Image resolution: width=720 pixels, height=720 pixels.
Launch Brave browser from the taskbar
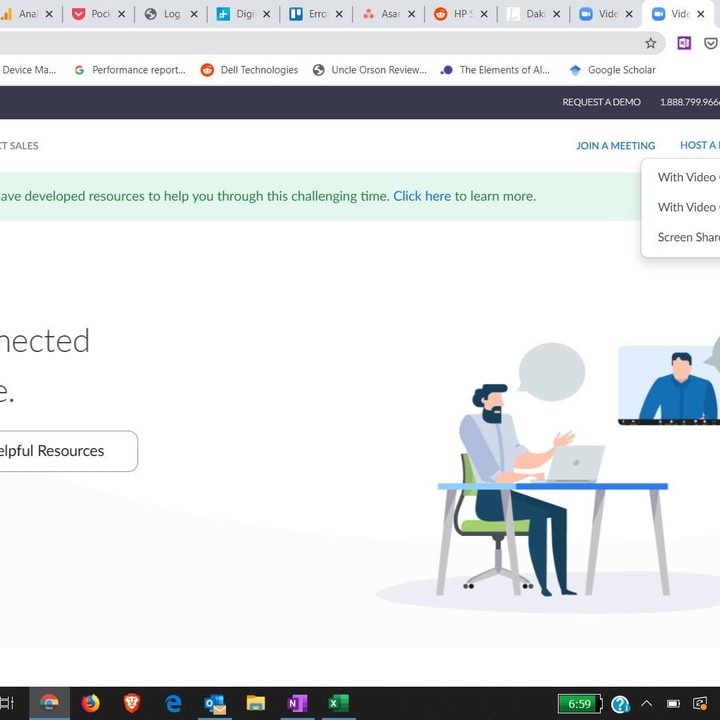click(132, 703)
